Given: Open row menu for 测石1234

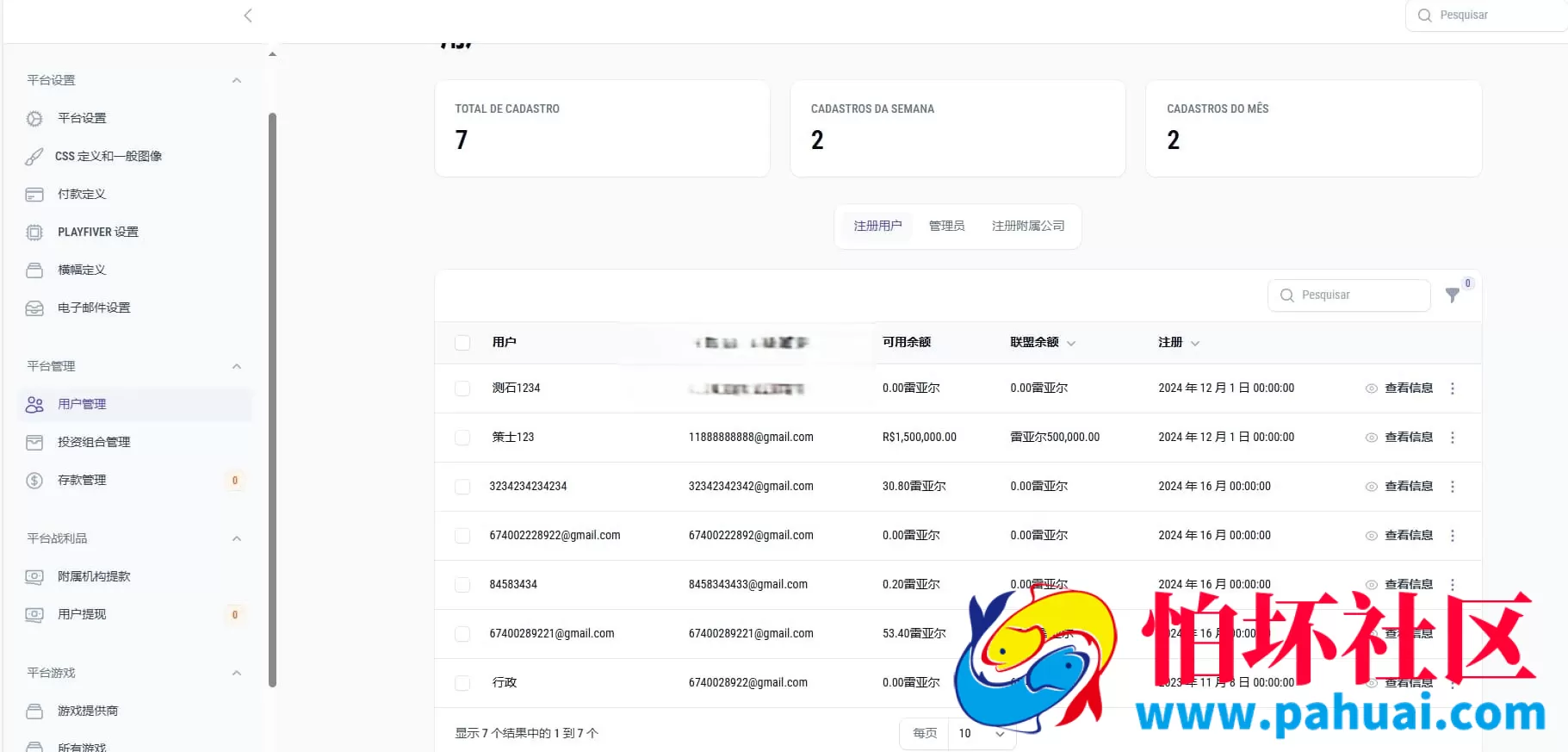Looking at the screenshot, I should click(x=1453, y=388).
